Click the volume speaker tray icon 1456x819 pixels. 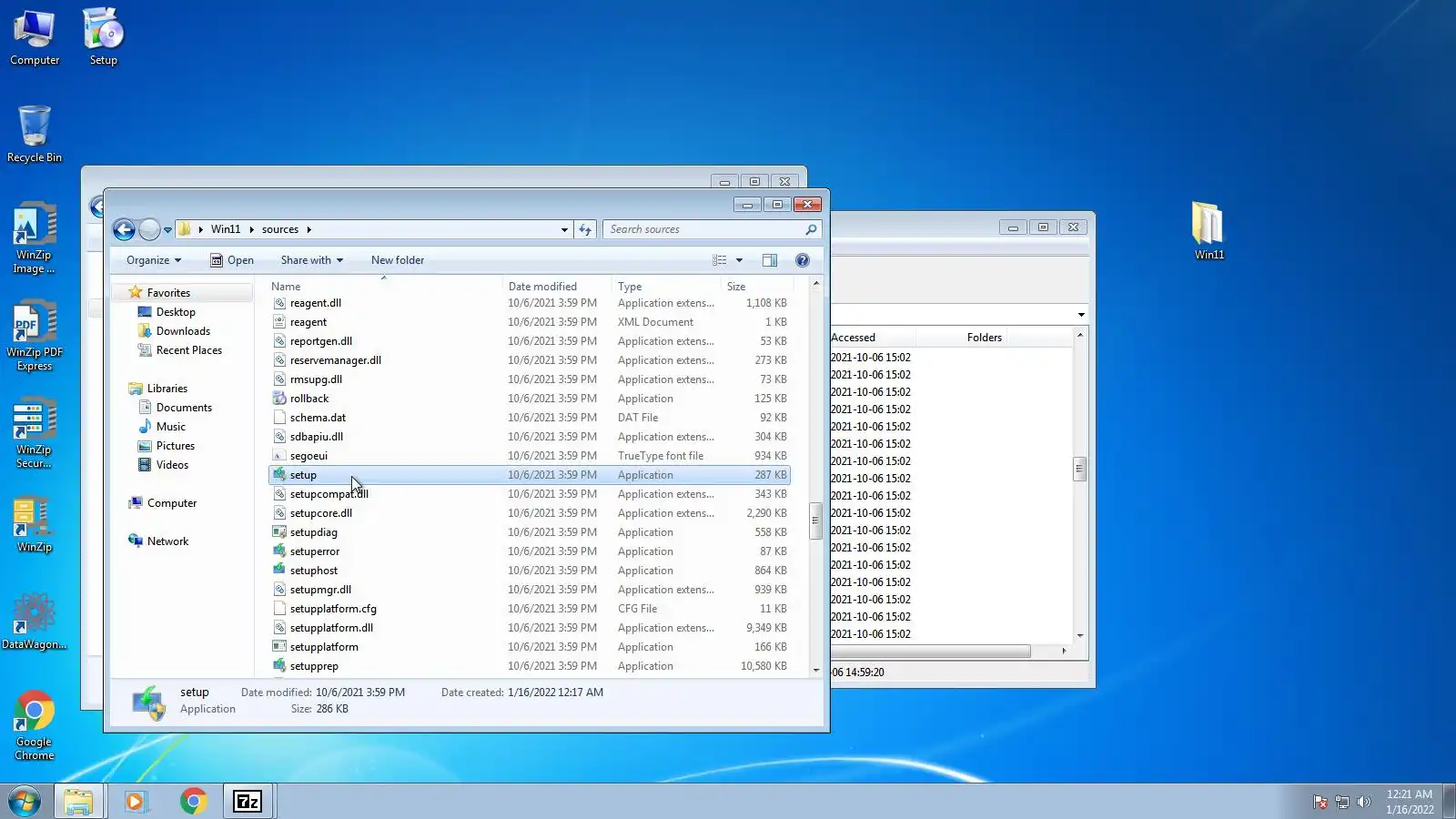click(x=1363, y=802)
